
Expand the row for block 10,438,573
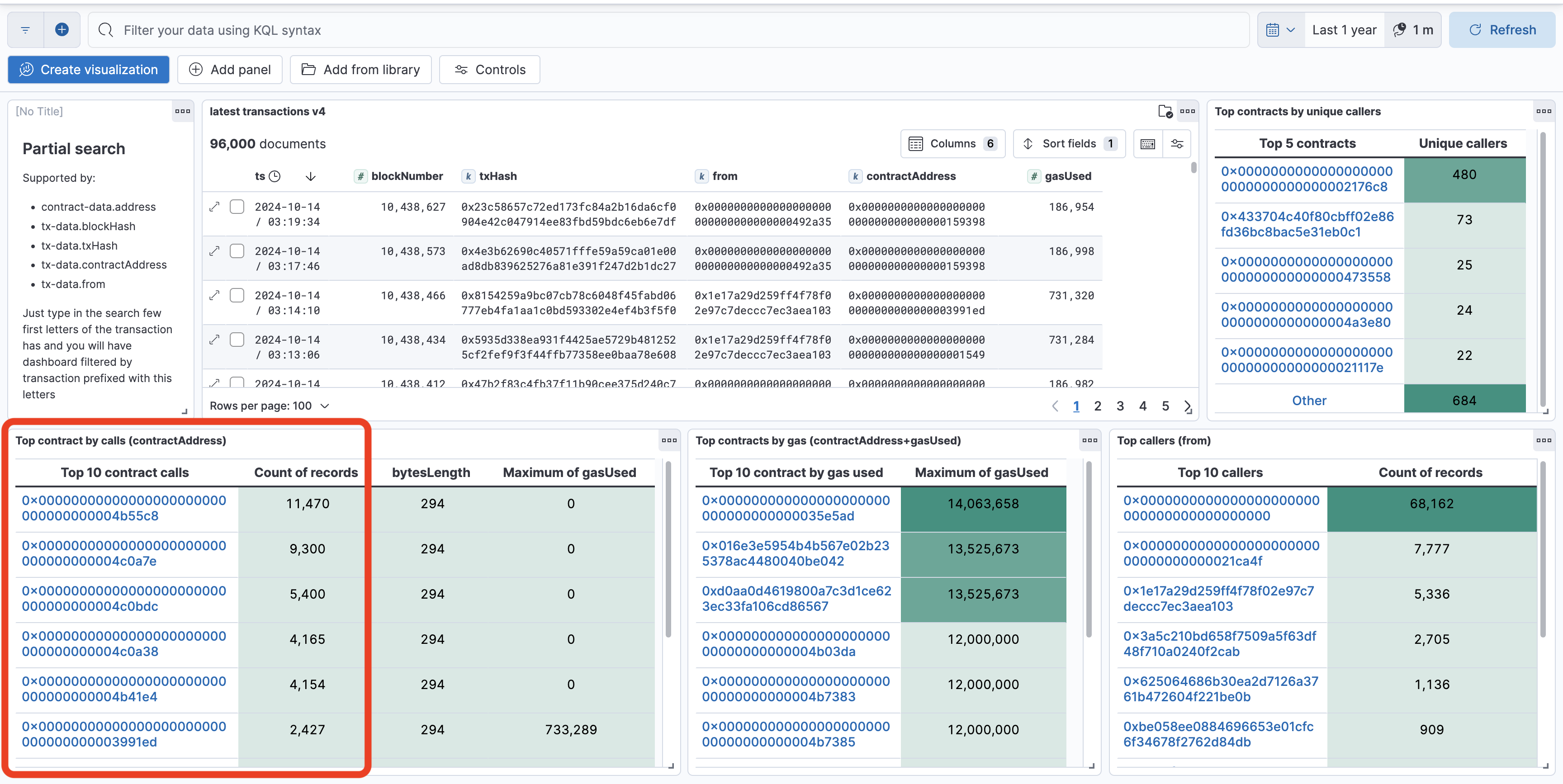(x=214, y=251)
